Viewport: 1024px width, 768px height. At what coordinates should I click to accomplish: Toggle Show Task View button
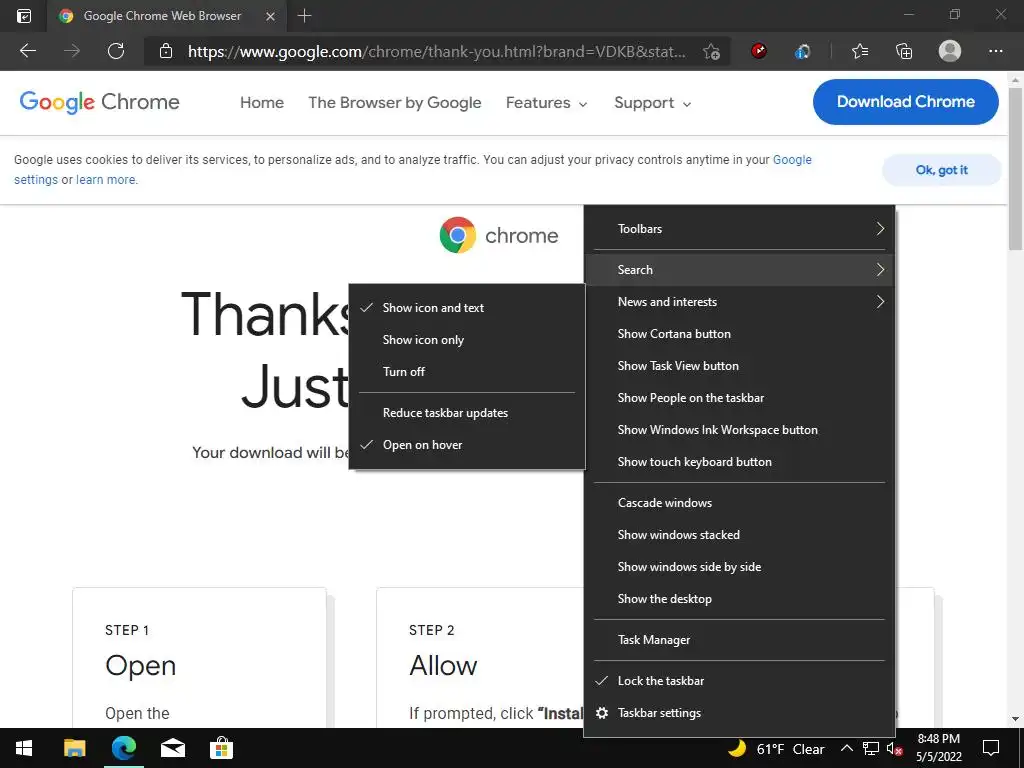[739, 366]
